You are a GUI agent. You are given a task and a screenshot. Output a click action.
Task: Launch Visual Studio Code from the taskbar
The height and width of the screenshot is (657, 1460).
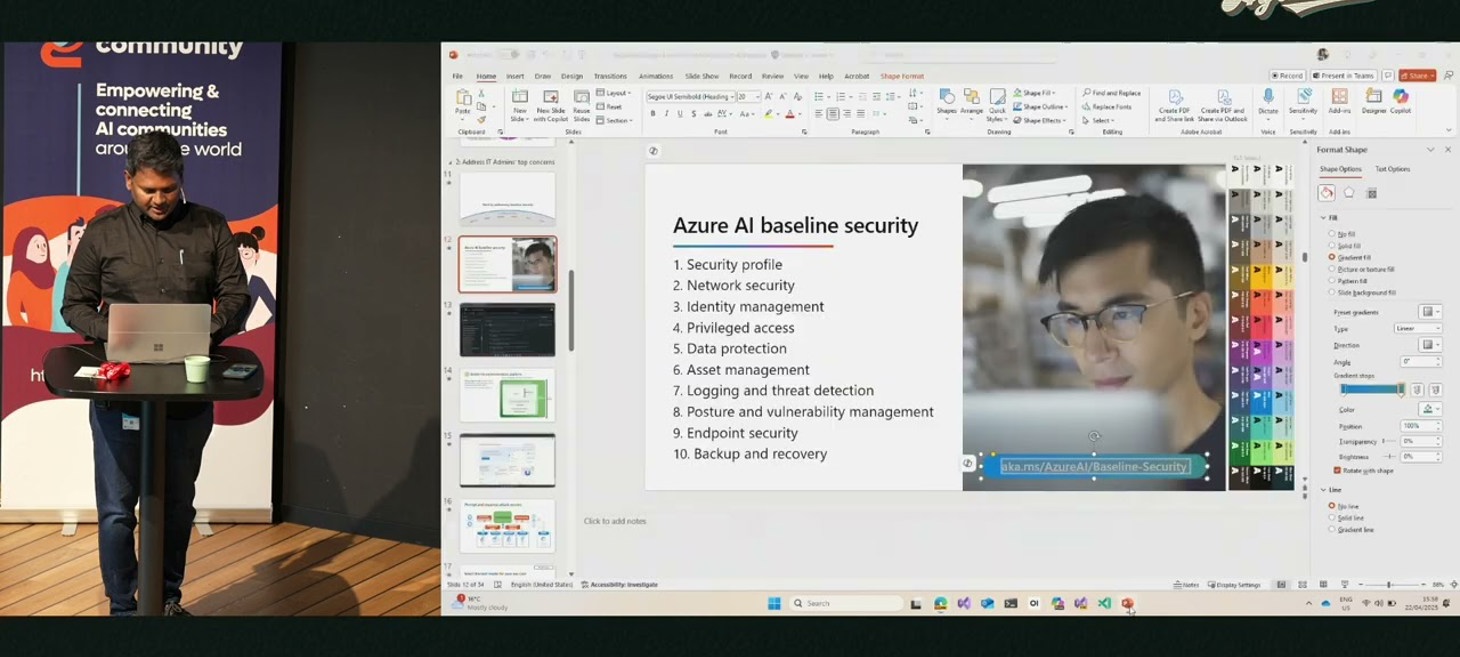pyautogui.click(x=1105, y=603)
